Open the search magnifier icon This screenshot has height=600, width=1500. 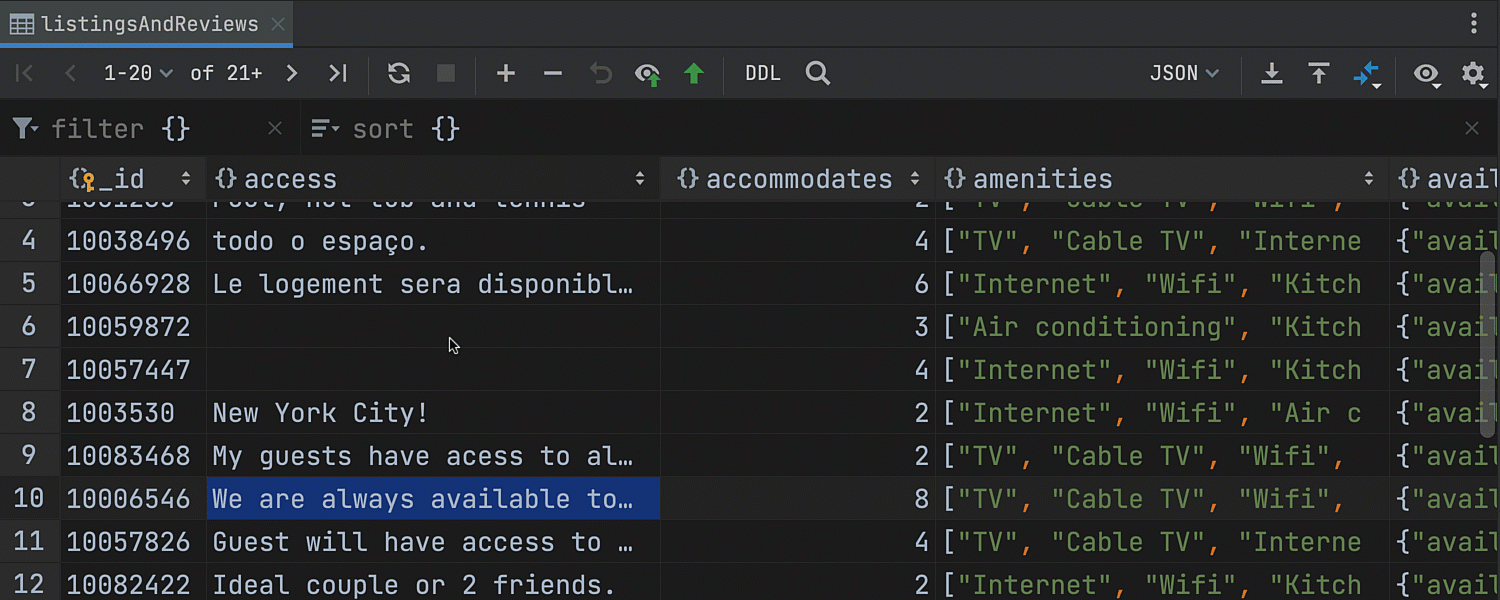[818, 73]
